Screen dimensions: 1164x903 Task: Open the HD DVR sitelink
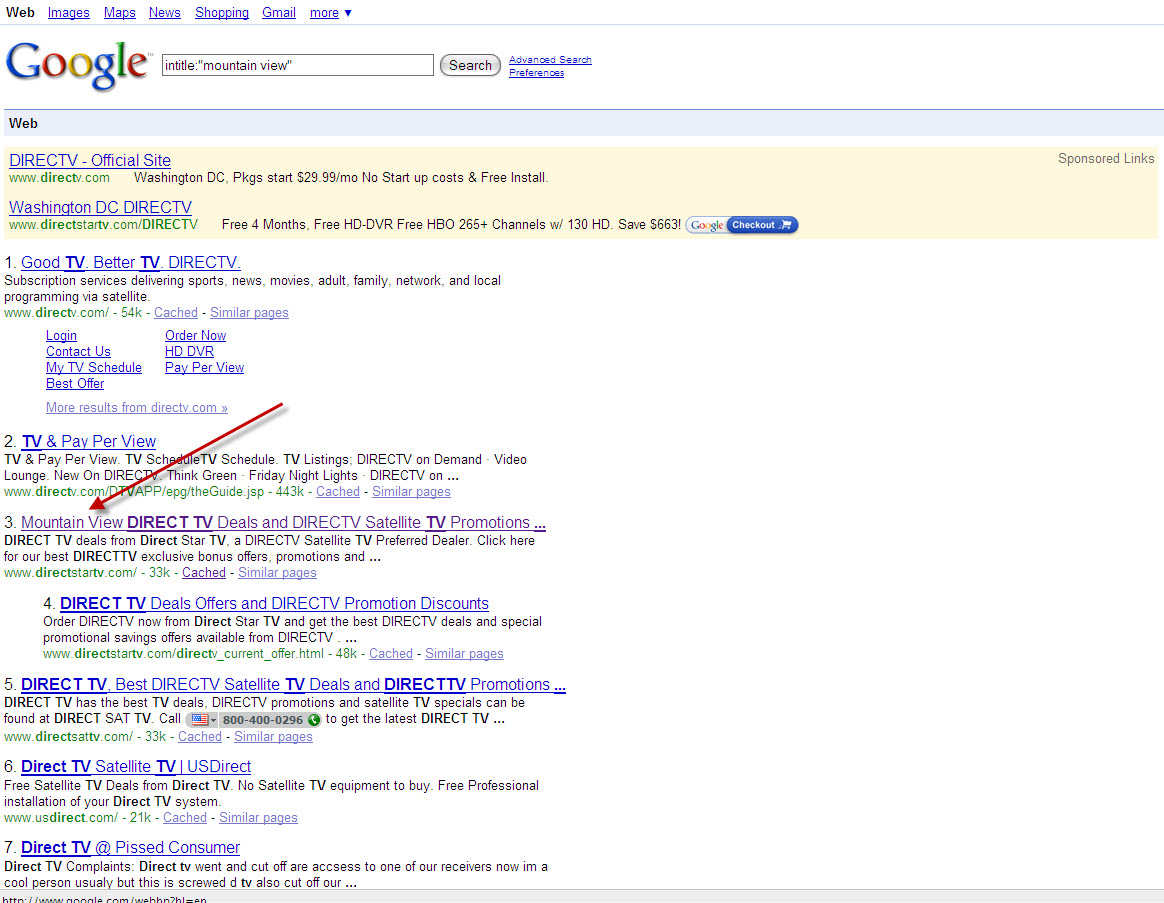point(189,352)
